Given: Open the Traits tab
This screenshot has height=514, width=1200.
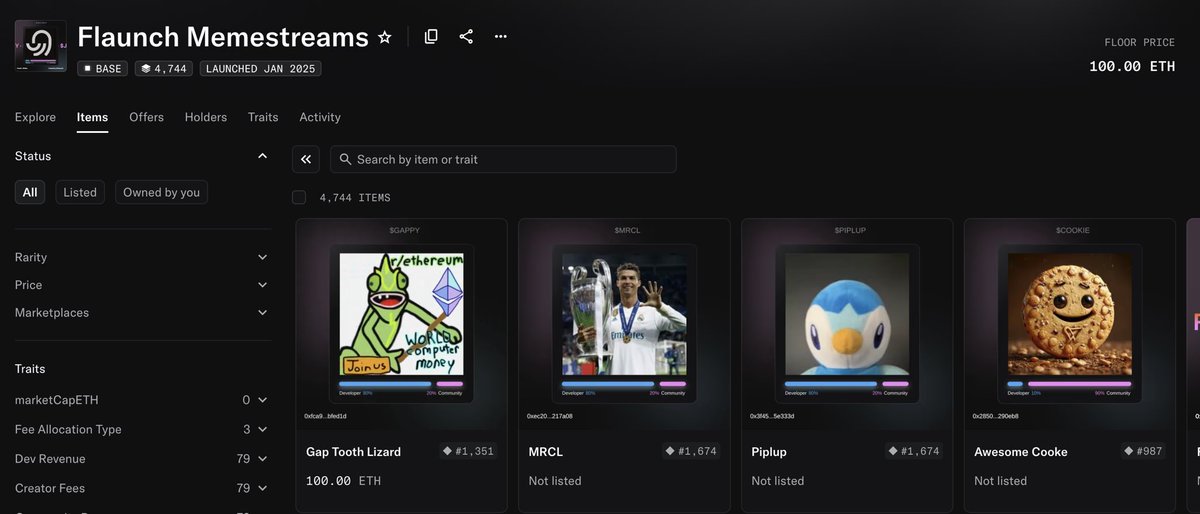Looking at the screenshot, I should pyautogui.click(x=263, y=117).
